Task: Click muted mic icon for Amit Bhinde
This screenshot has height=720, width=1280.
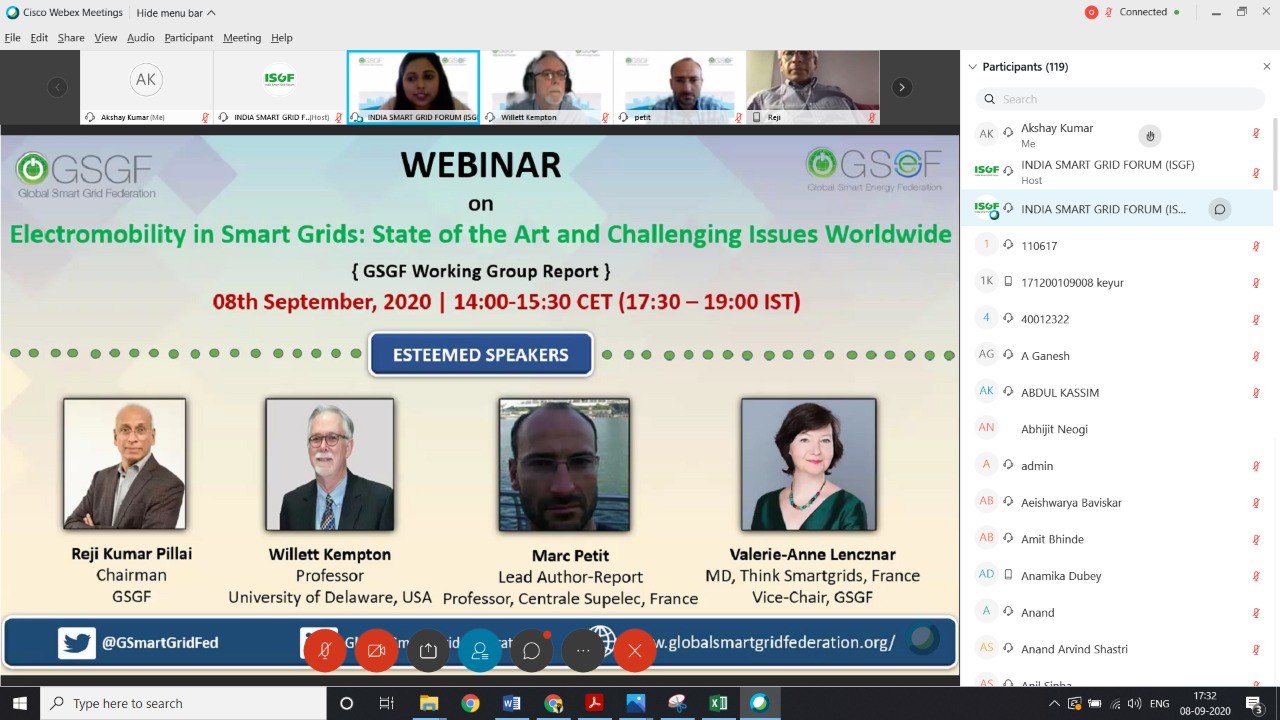Action: 1256,539
